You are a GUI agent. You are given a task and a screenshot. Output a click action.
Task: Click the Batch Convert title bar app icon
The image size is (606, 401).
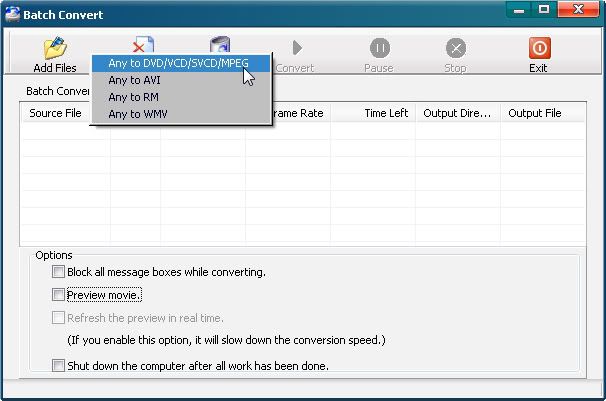pyautogui.click(x=13, y=14)
